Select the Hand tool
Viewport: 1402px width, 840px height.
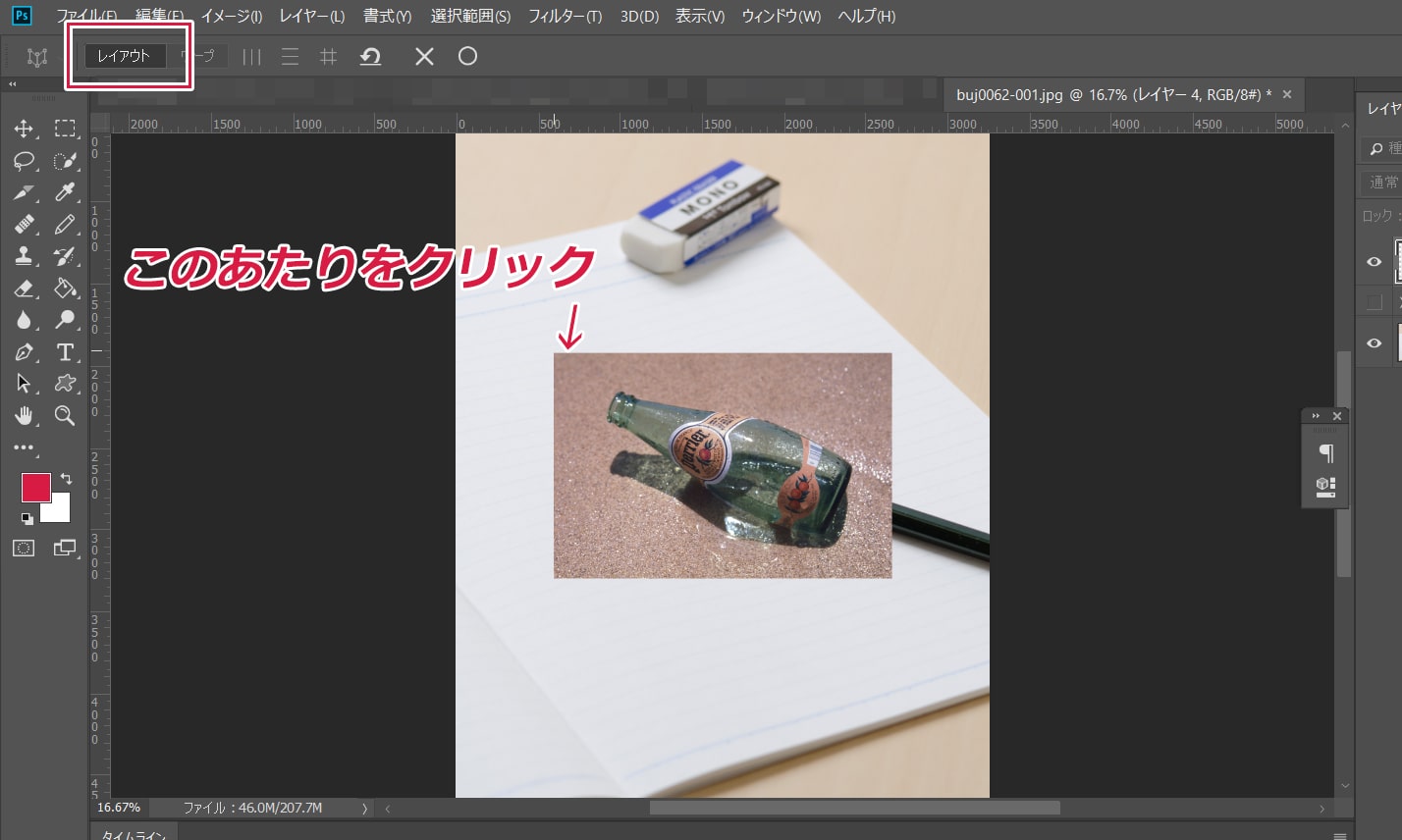[24, 415]
